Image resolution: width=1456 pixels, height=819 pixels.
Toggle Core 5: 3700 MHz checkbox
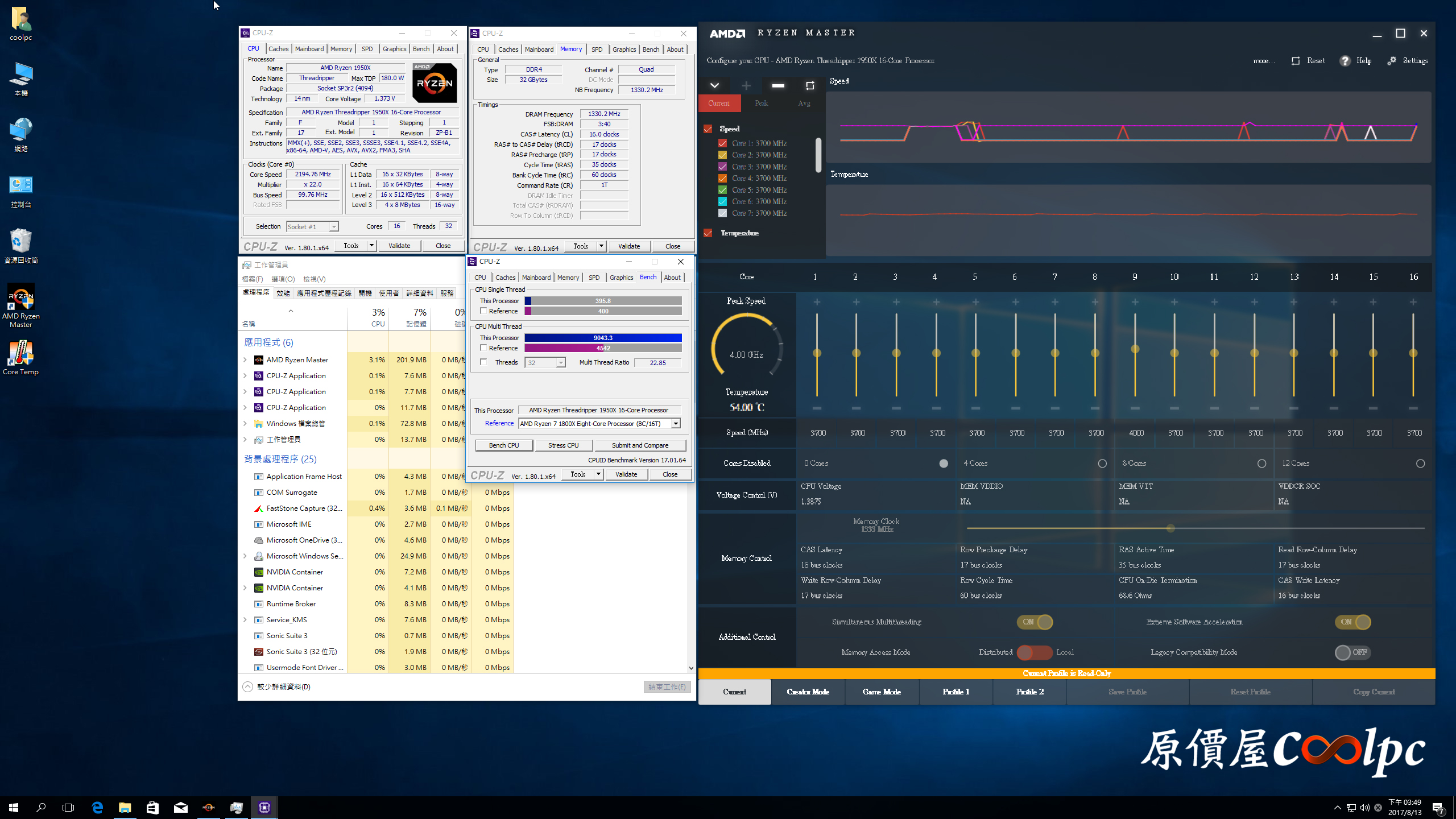point(722,190)
